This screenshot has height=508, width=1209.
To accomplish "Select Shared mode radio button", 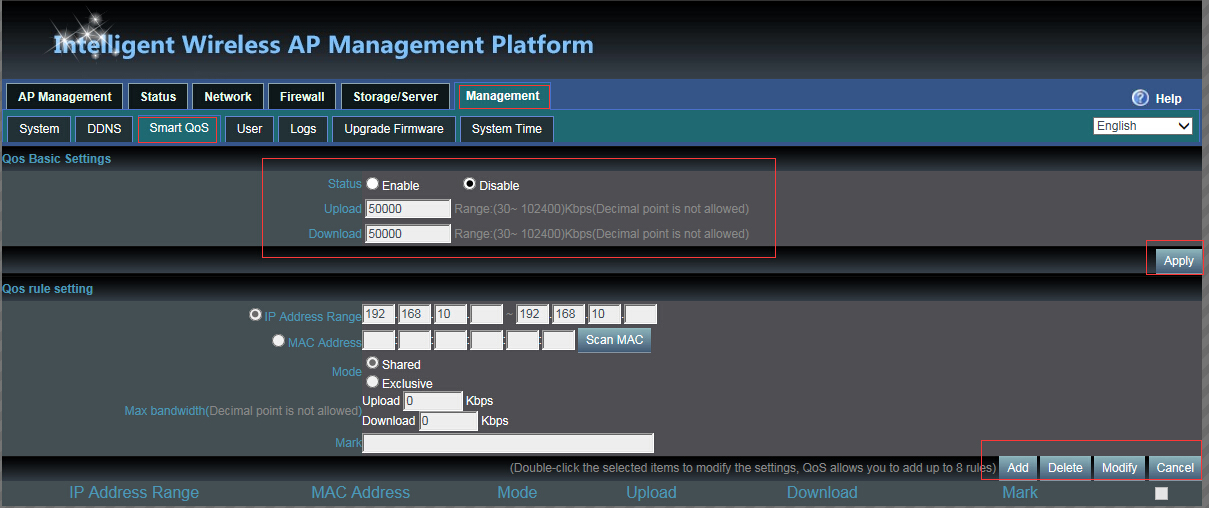I will point(373,363).
